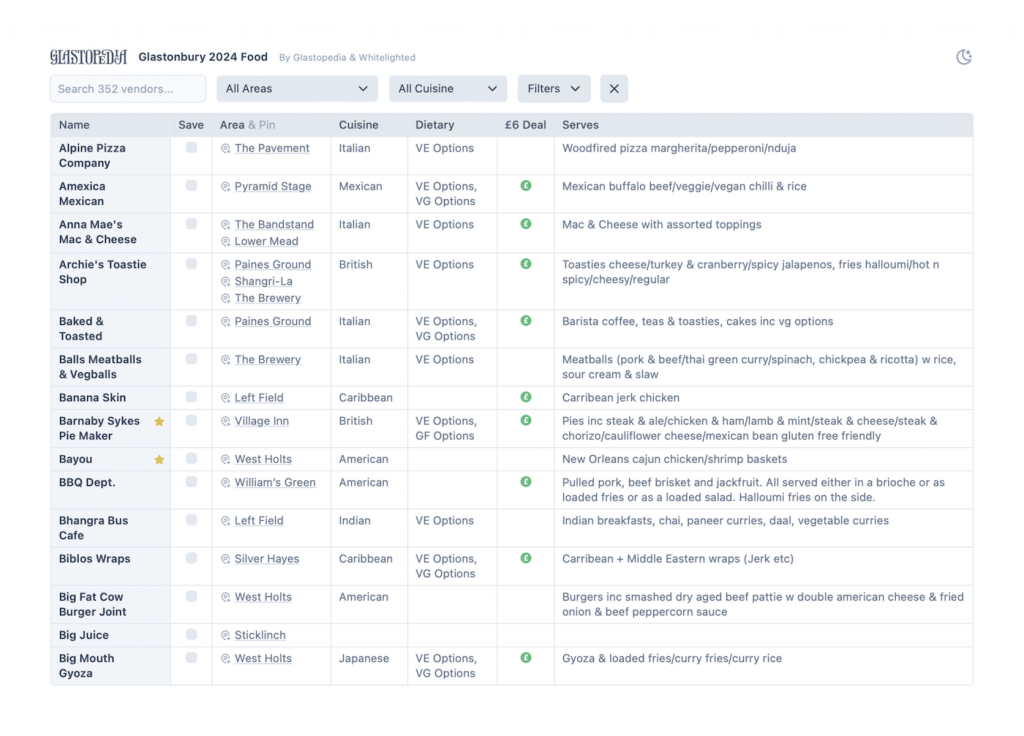Click the £6 deal icon for Archie's Toastie Shop

[x=526, y=264]
